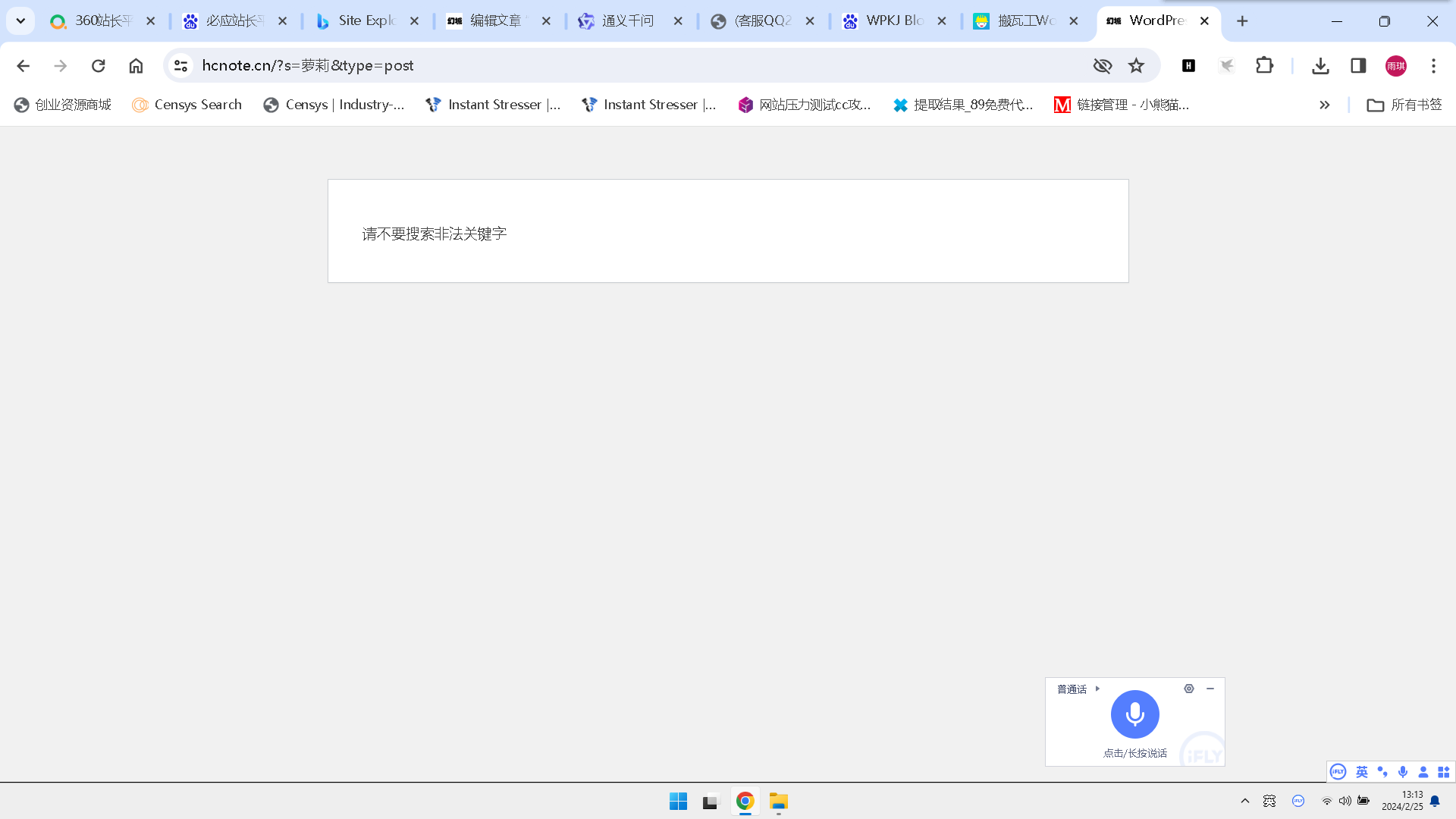
Task: Open the home page
Action: click(x=136, y=66)
